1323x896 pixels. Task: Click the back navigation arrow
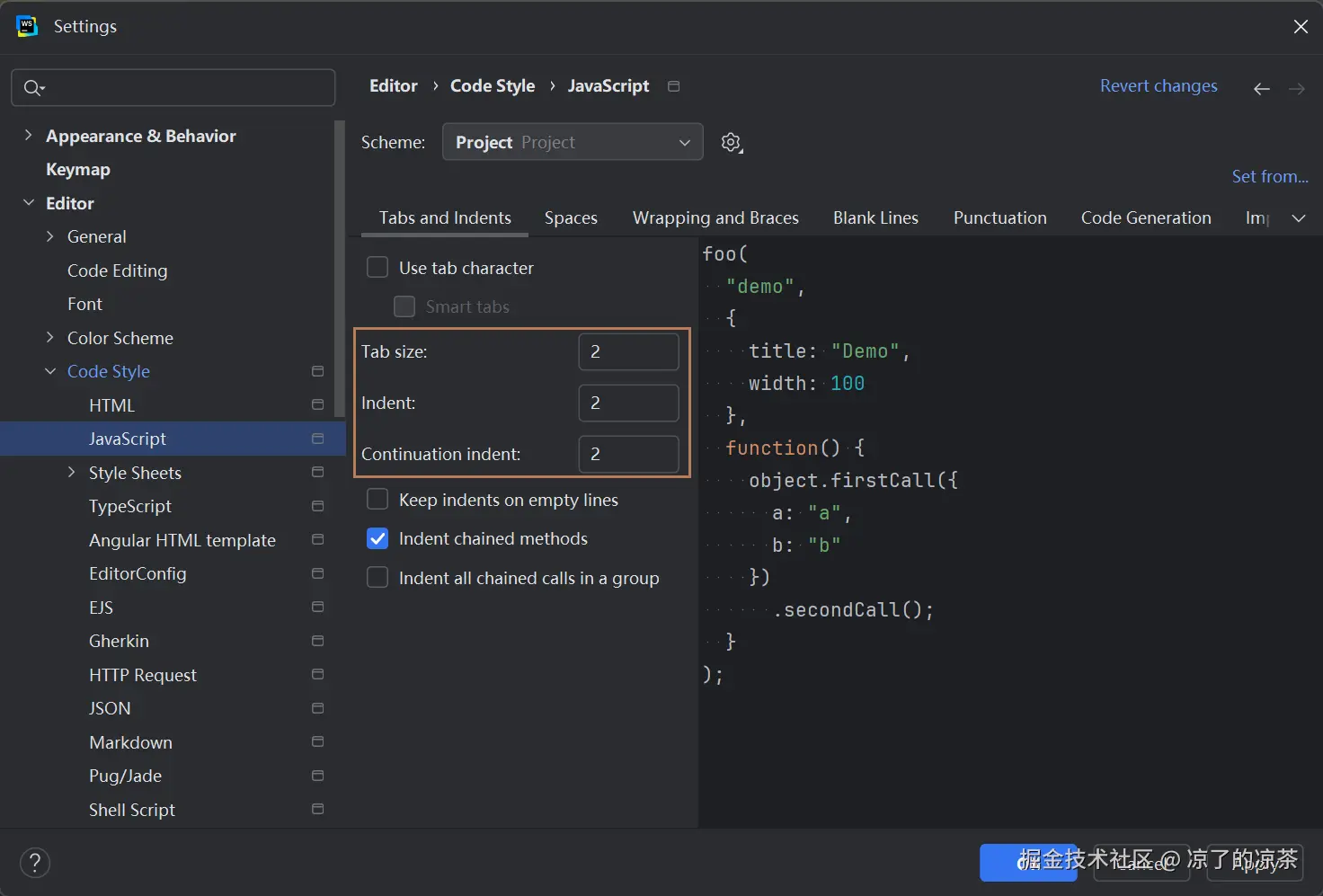[1261, 88]
